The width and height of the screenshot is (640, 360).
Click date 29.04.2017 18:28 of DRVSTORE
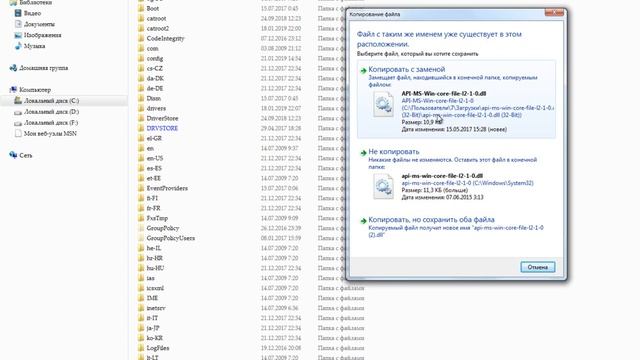(281, 128)
